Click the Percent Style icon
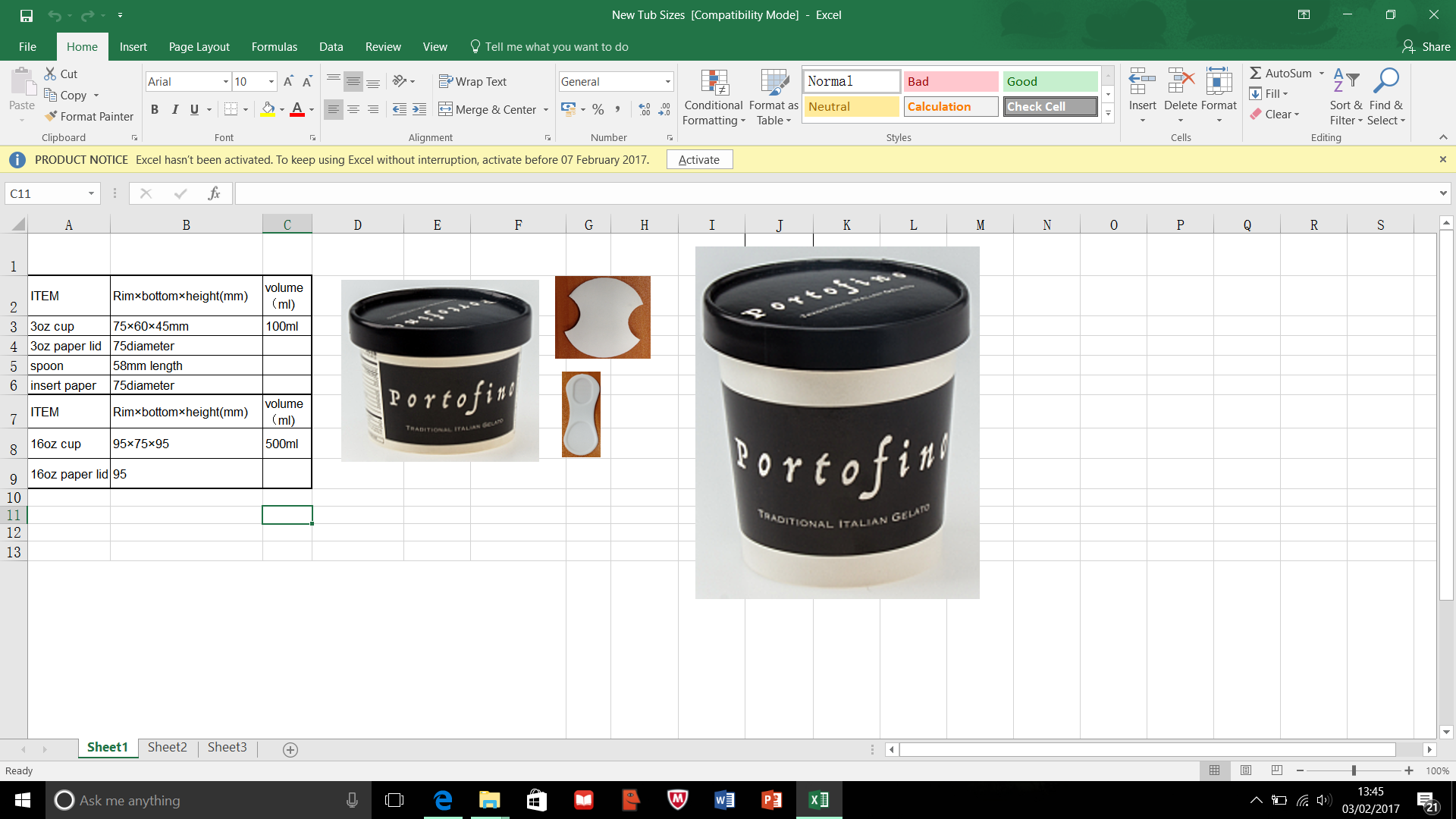This screenshot has height=819, width=1456. coord(598,109)
